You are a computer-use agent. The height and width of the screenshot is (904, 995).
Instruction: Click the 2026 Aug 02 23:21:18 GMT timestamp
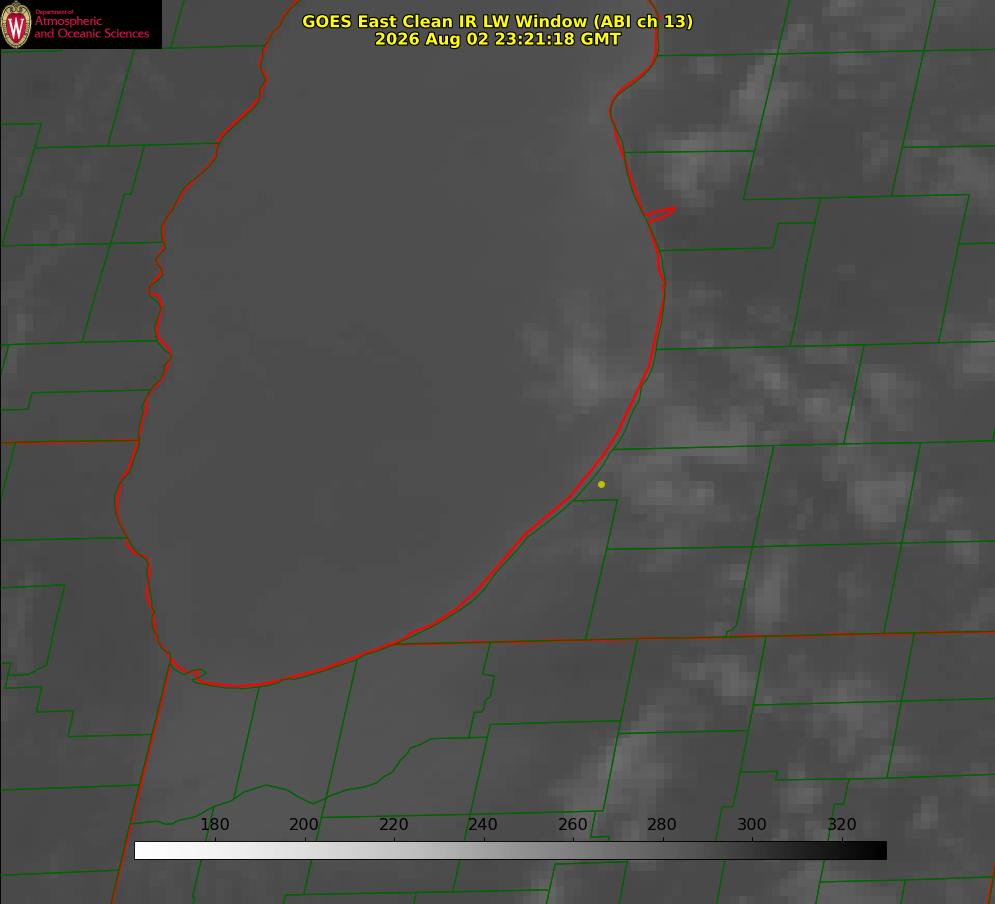498,39
